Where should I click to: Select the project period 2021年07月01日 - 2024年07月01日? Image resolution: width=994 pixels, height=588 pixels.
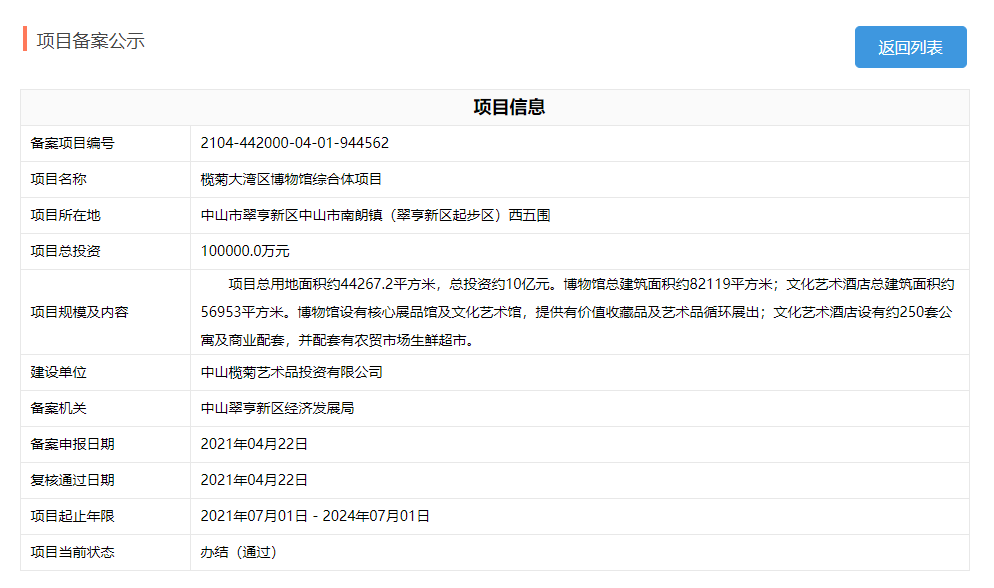click(315, 516)
